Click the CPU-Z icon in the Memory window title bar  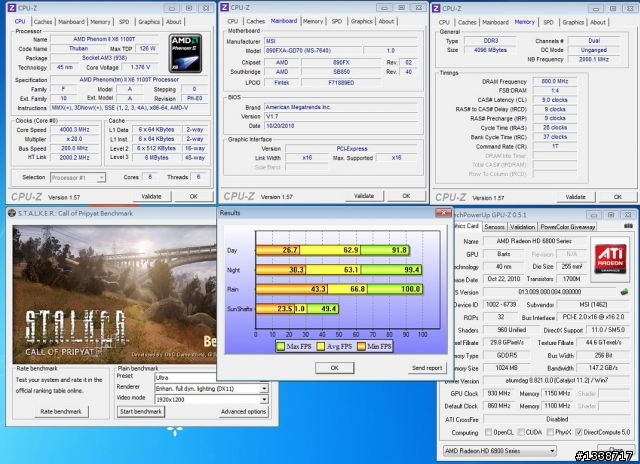pyautogui.click(x=436, y=8)
